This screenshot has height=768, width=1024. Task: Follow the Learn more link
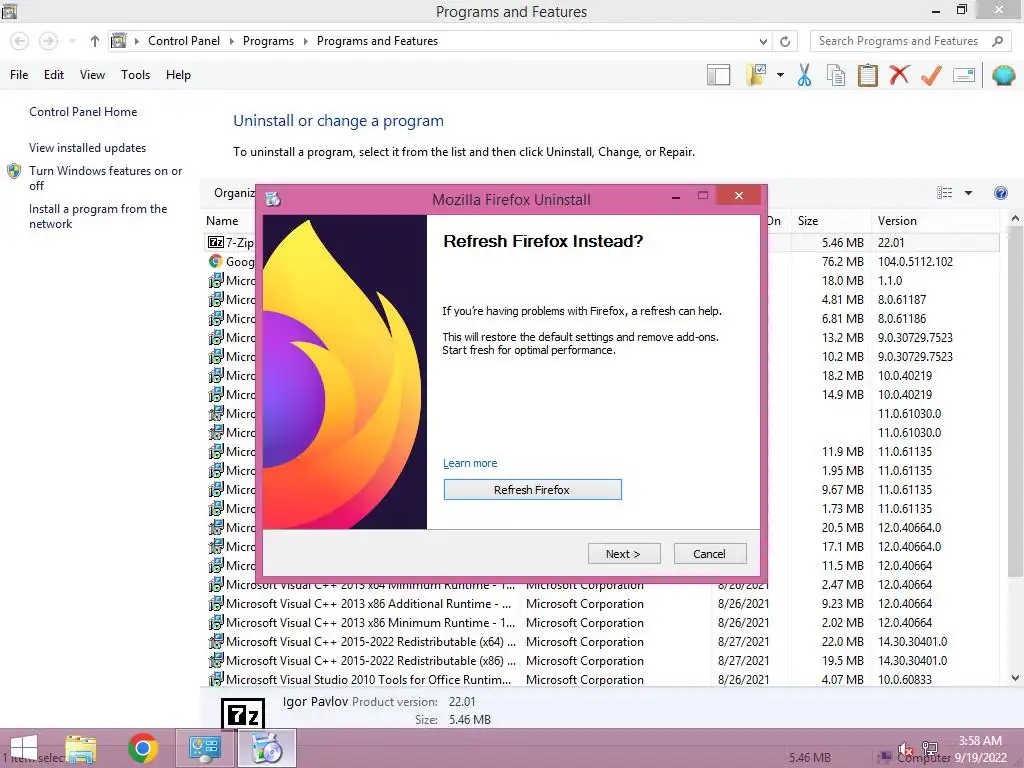[x=470, y=463]
